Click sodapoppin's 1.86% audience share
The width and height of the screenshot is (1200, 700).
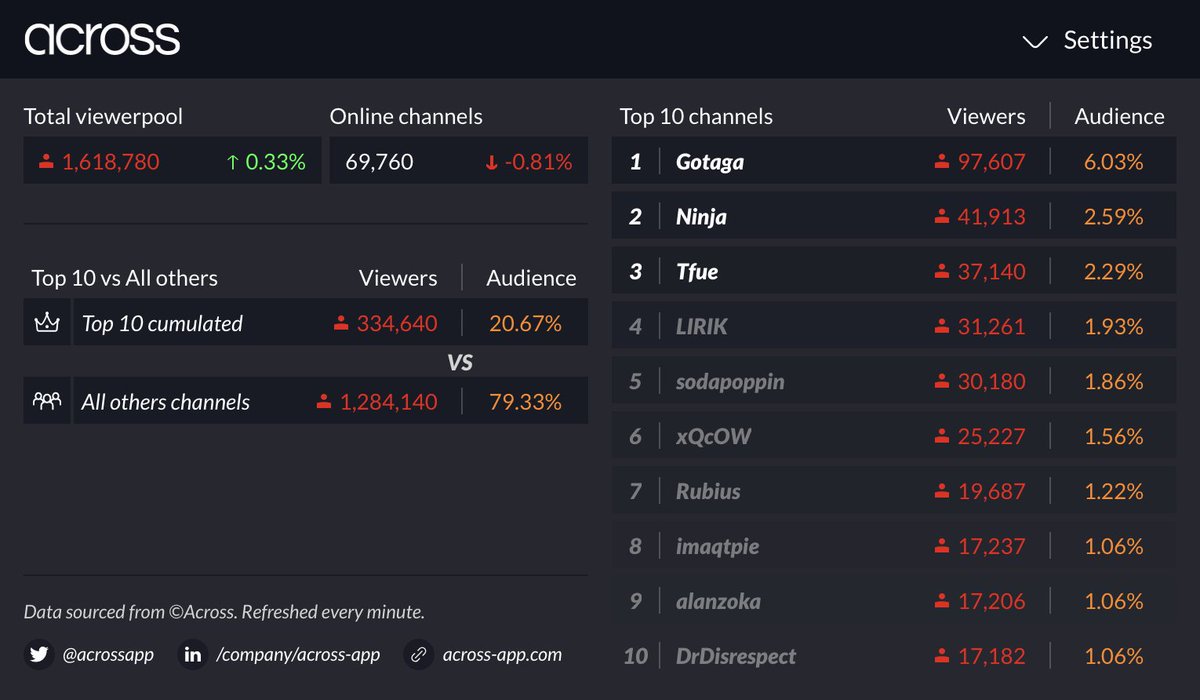1113,382
